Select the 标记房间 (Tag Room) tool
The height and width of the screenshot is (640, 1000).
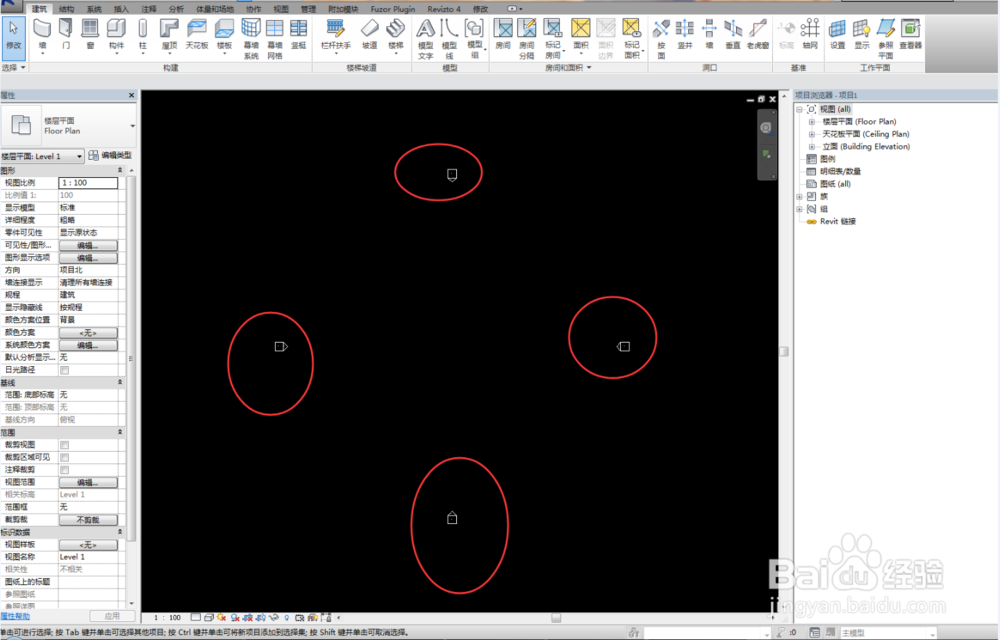click(553, 39)
